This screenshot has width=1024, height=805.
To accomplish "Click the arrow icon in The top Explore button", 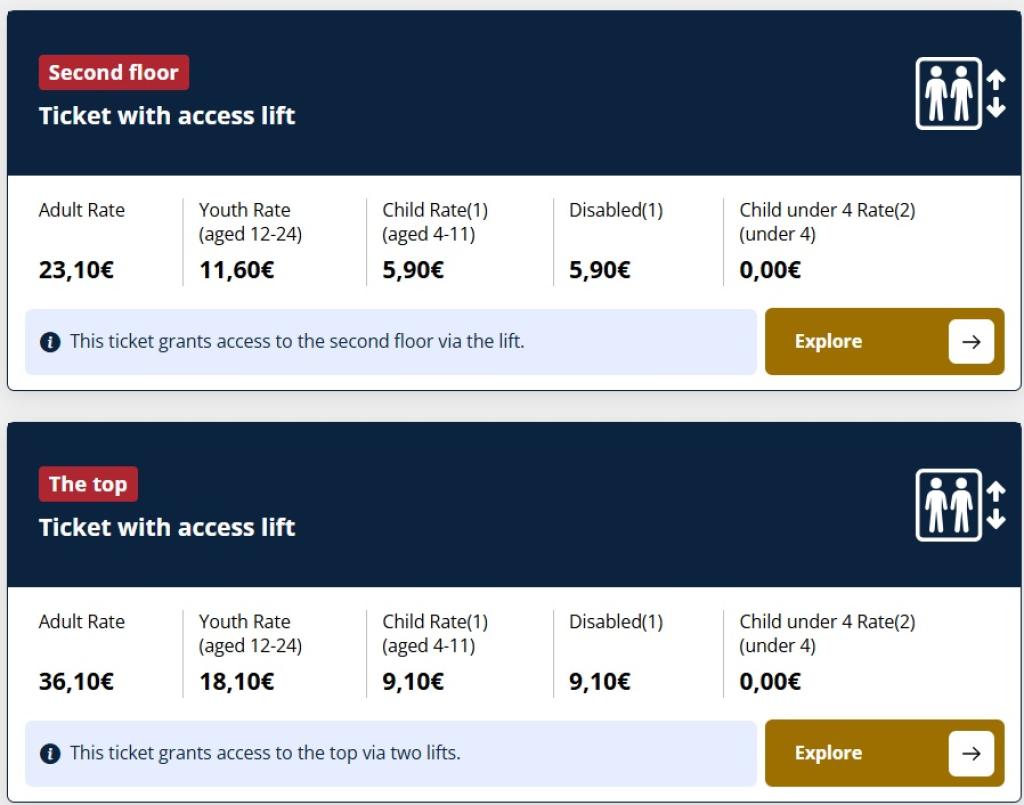I will (x=971, y=753).
